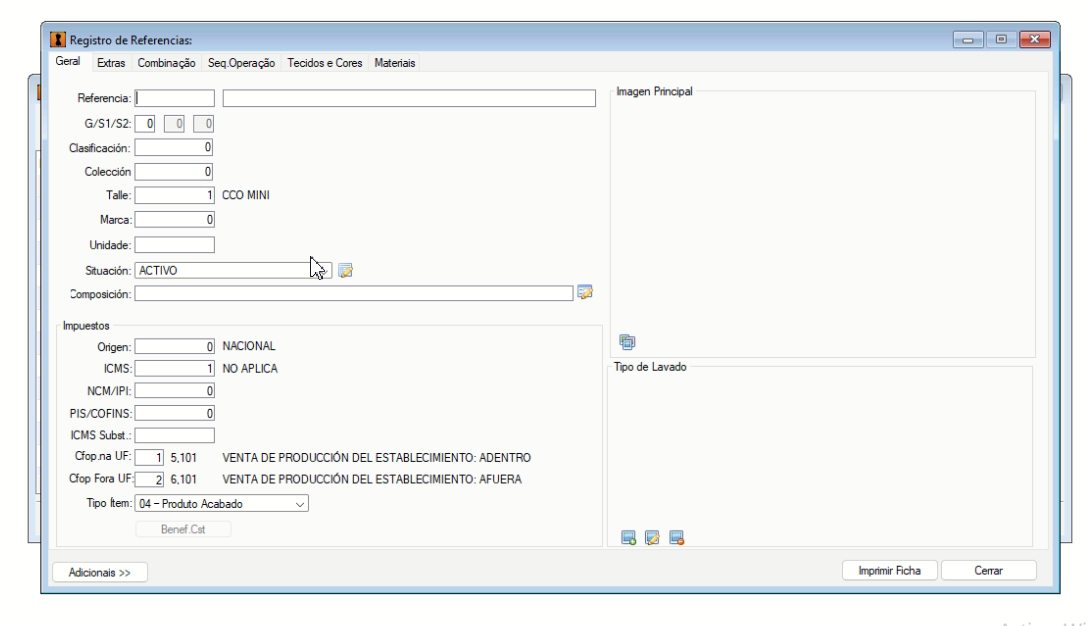
Task: Click the NACIONAL origin label
Action: pos(249,346)
